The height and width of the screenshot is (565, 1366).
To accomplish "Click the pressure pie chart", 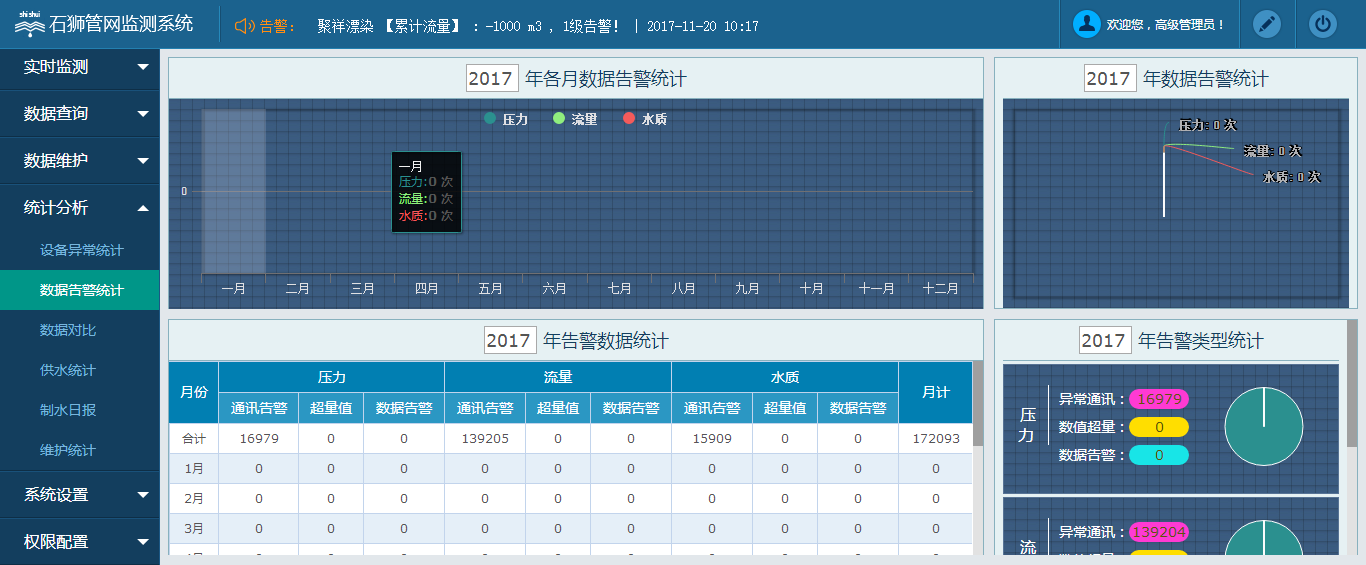I will point(1263,426).
